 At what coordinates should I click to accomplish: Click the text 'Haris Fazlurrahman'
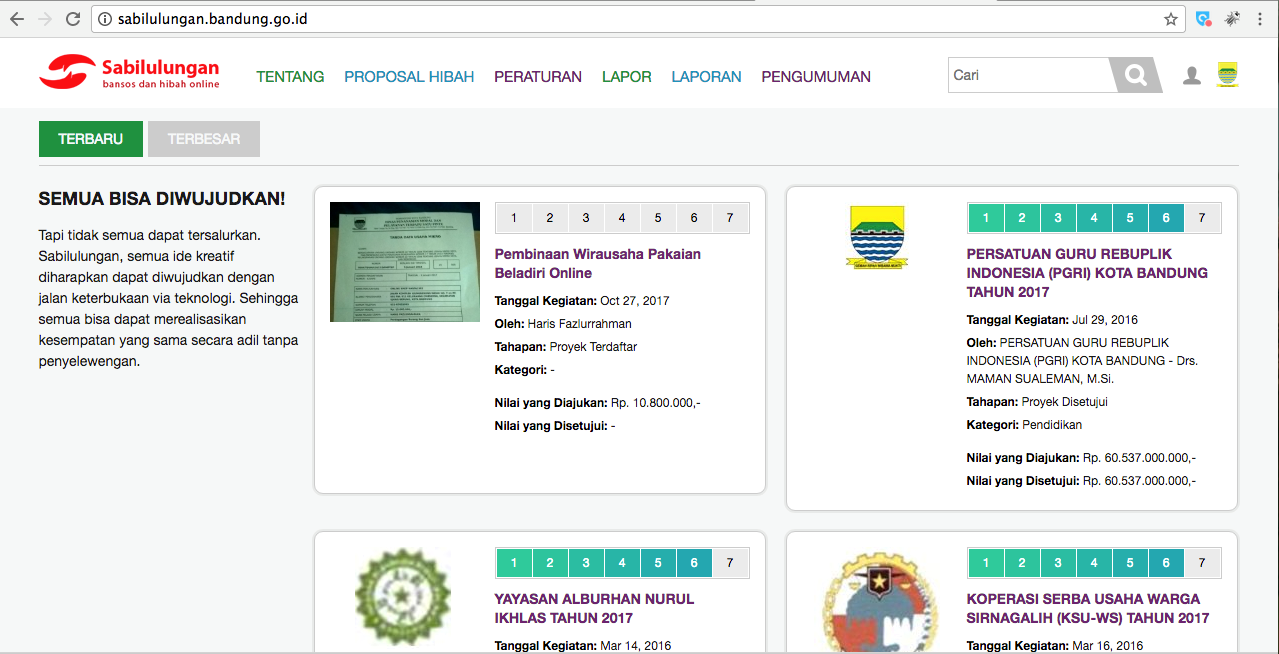click(580, 324)
